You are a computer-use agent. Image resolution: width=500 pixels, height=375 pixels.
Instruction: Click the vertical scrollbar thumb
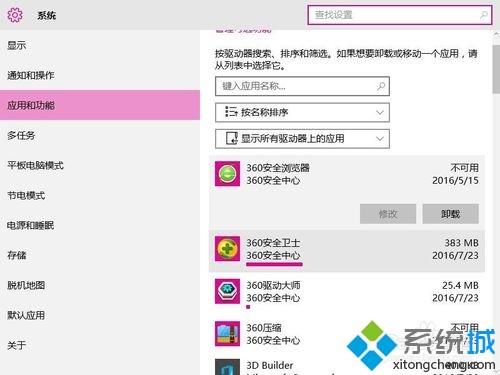(496, 69)
